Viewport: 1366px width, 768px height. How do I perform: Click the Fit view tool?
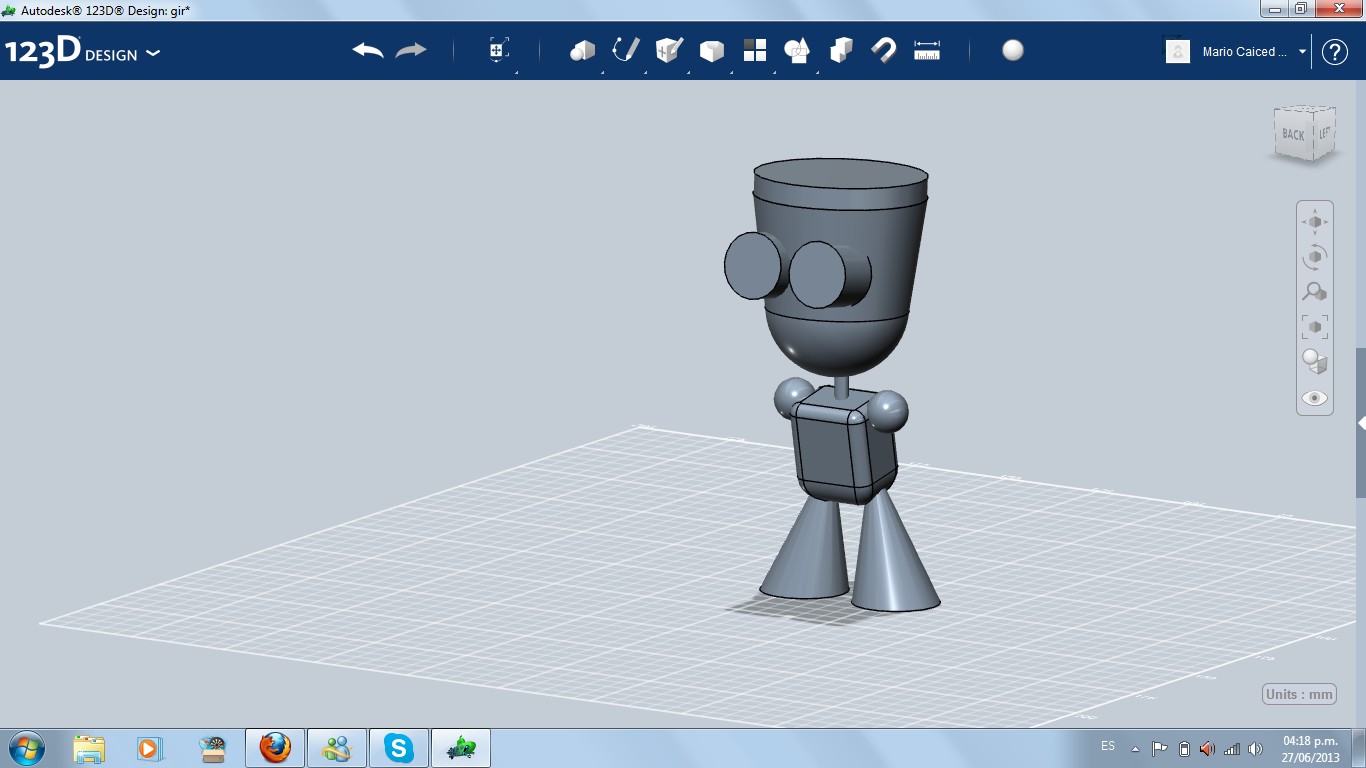coord(1315,327)
